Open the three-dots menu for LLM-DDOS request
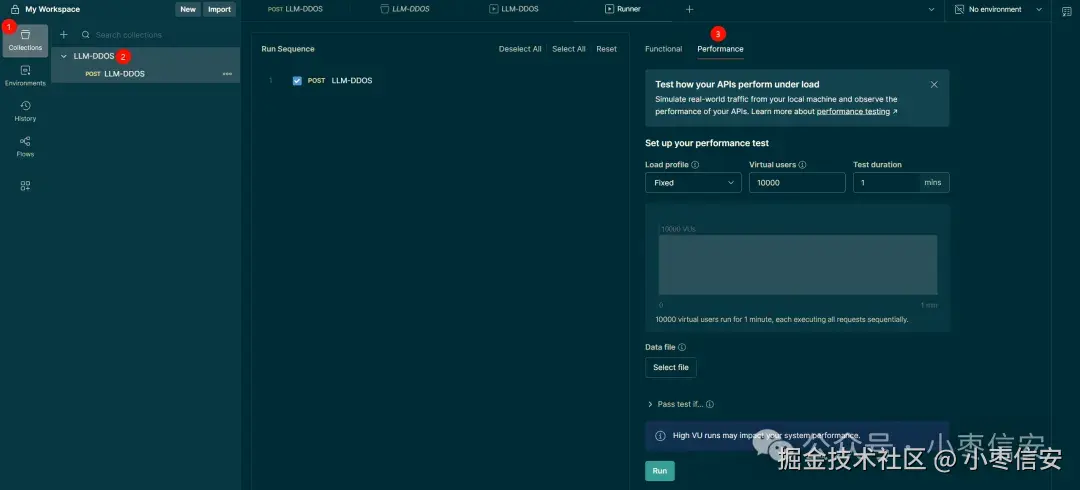Image resolution: width=1080 pixels, height=490 pixels. [227, 74]
